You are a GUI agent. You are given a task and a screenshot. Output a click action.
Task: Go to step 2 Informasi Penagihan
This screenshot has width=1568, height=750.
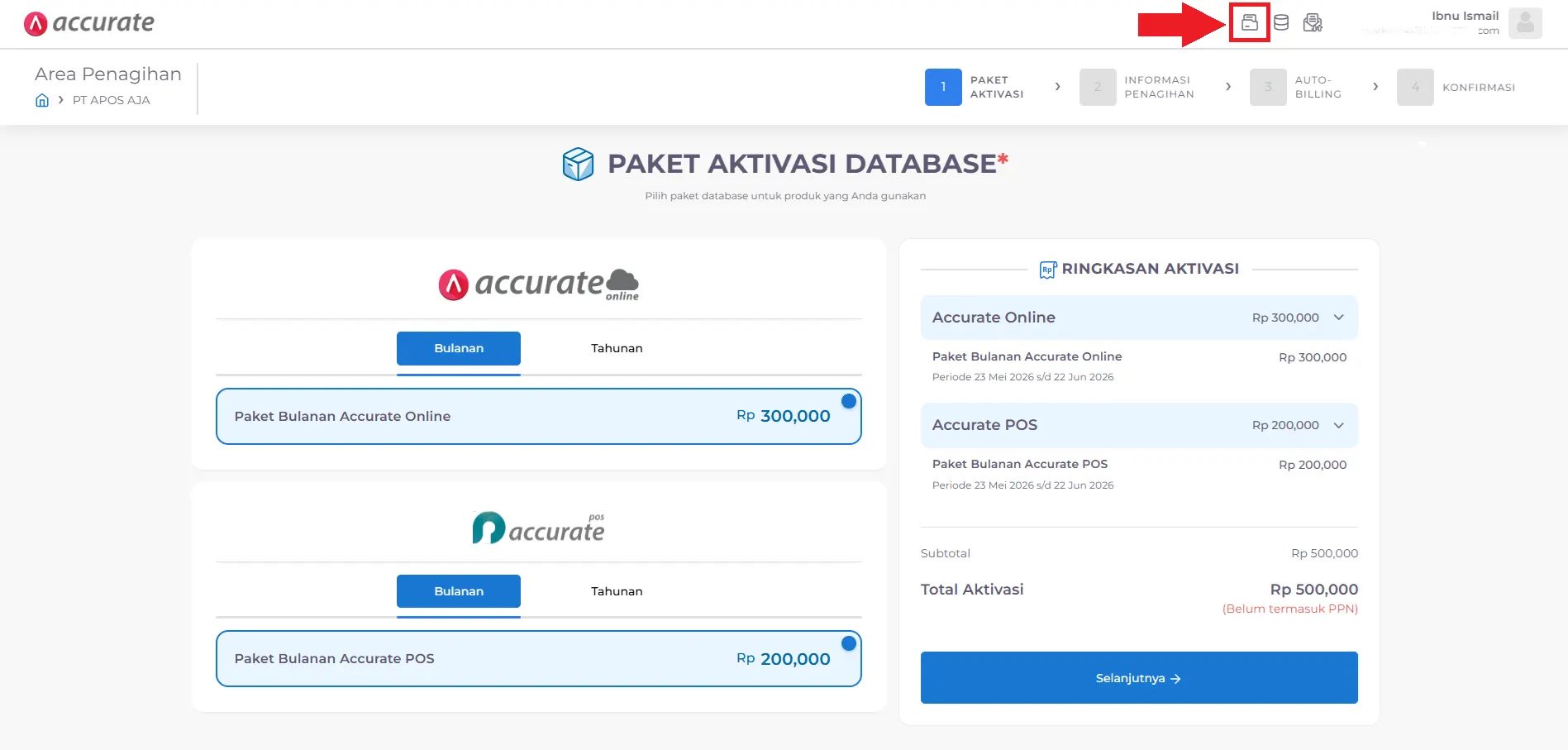(x=1137, y=87)
